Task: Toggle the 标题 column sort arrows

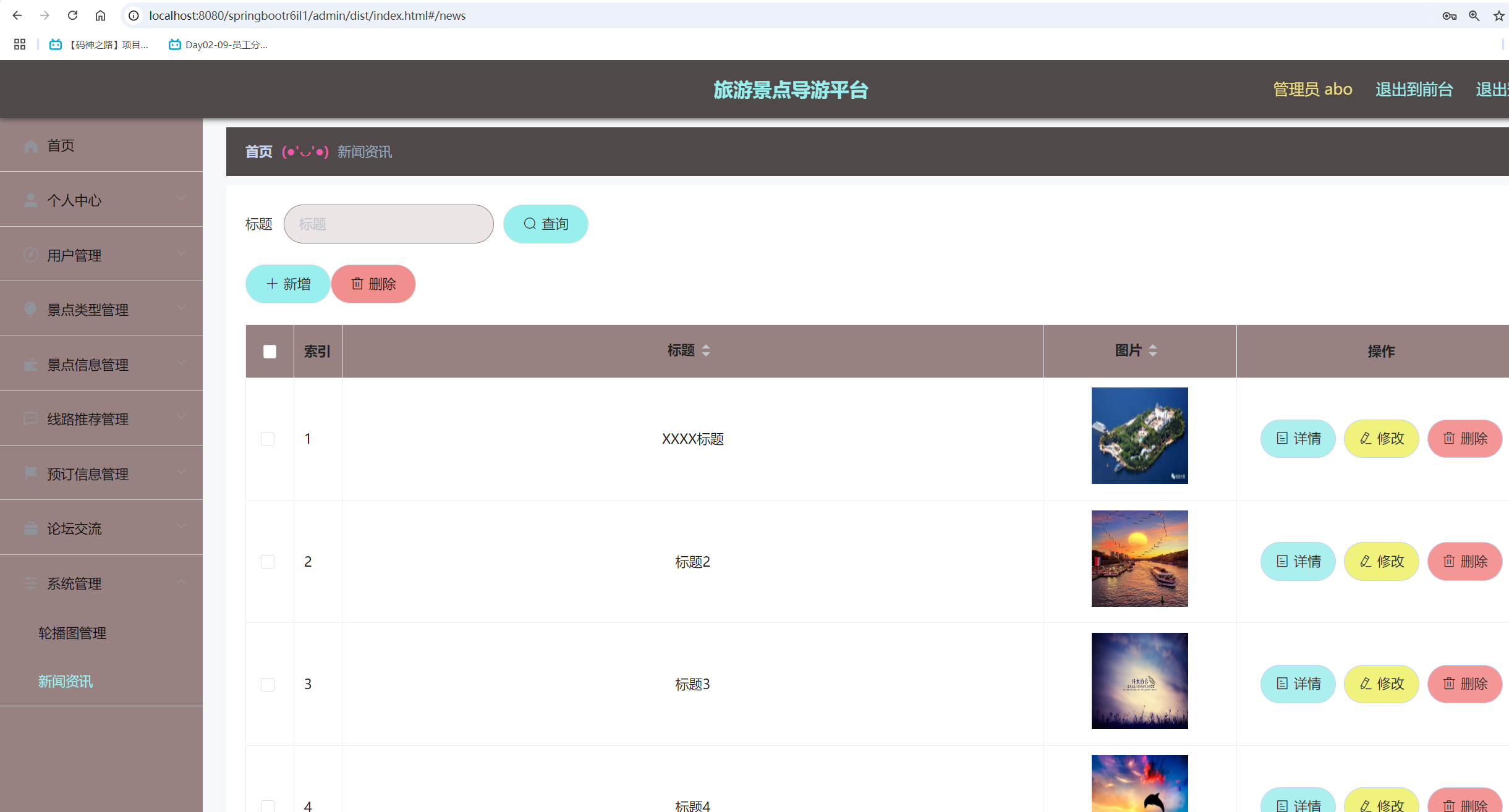Action: point(707,350)
